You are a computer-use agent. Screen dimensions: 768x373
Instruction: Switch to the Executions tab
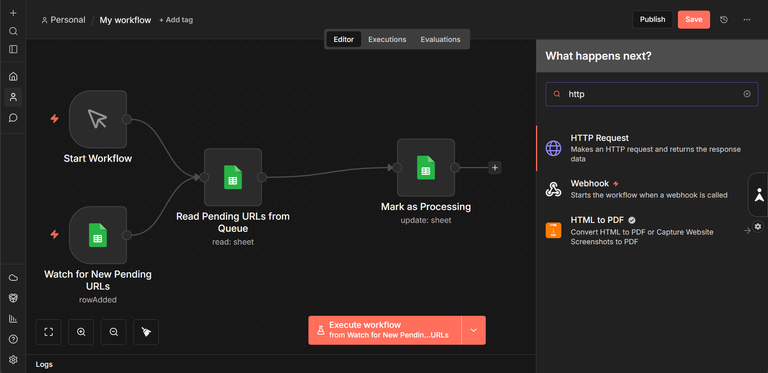tap(387, 39)
